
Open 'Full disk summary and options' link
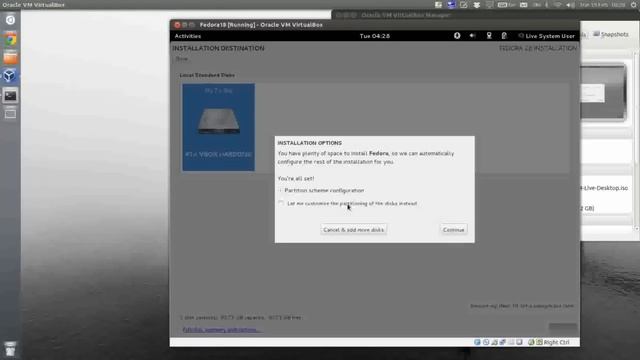pyautogui.click(x=221, y=329)
